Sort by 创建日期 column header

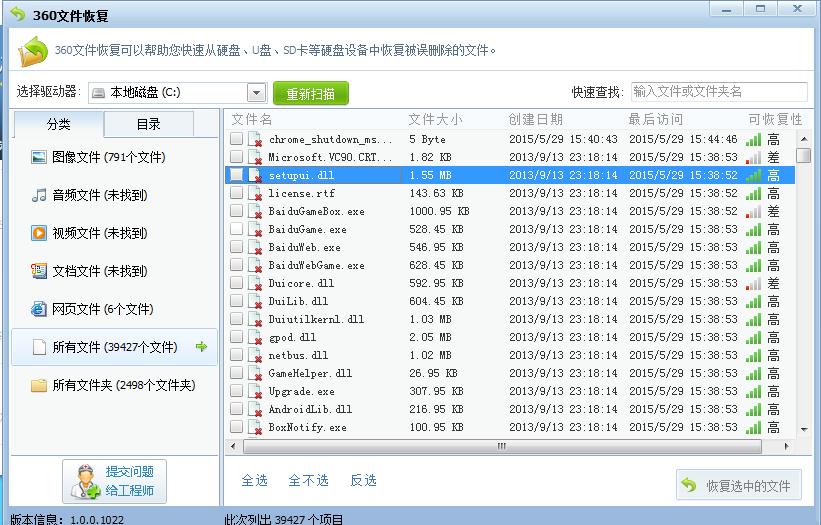click(535, 119)
